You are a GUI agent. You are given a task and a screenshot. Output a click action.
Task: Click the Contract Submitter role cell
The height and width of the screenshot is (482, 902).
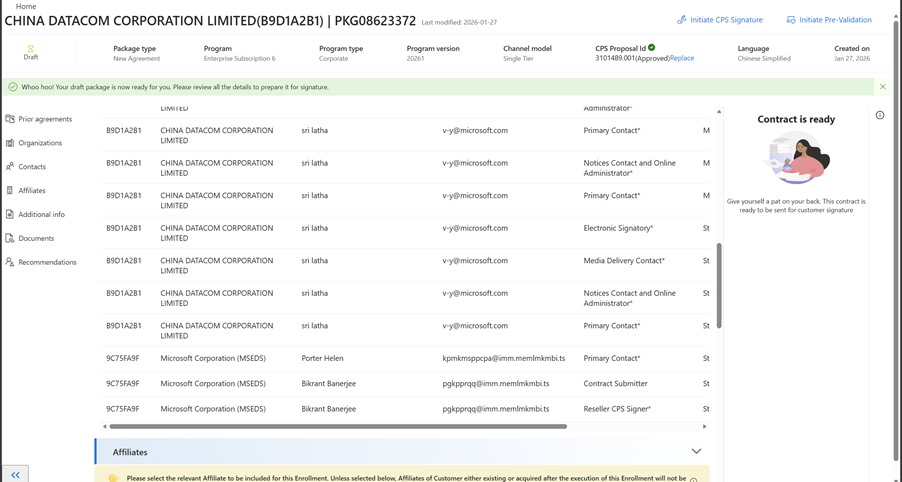click(x=616, y=383)
